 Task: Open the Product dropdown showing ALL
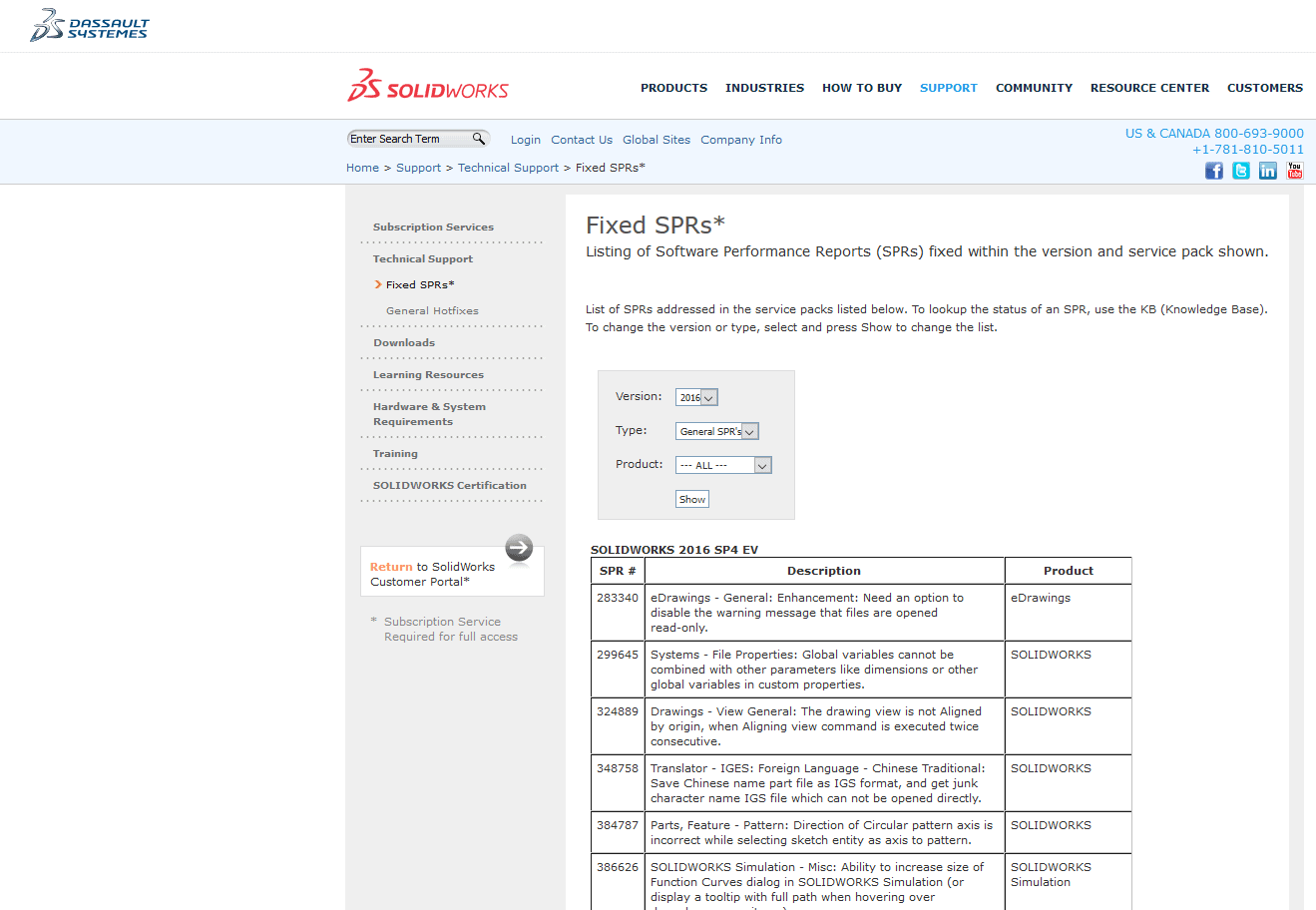click(x=723, y=465)
